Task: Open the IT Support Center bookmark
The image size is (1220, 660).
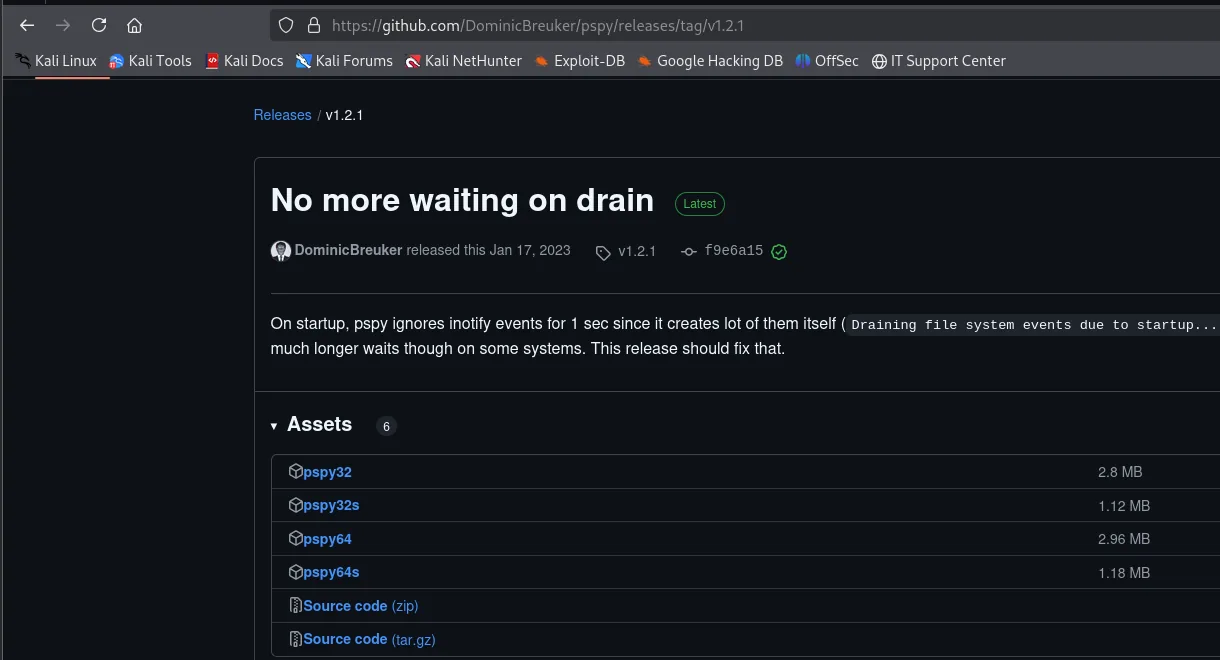Action: click(x=939, y=61)
